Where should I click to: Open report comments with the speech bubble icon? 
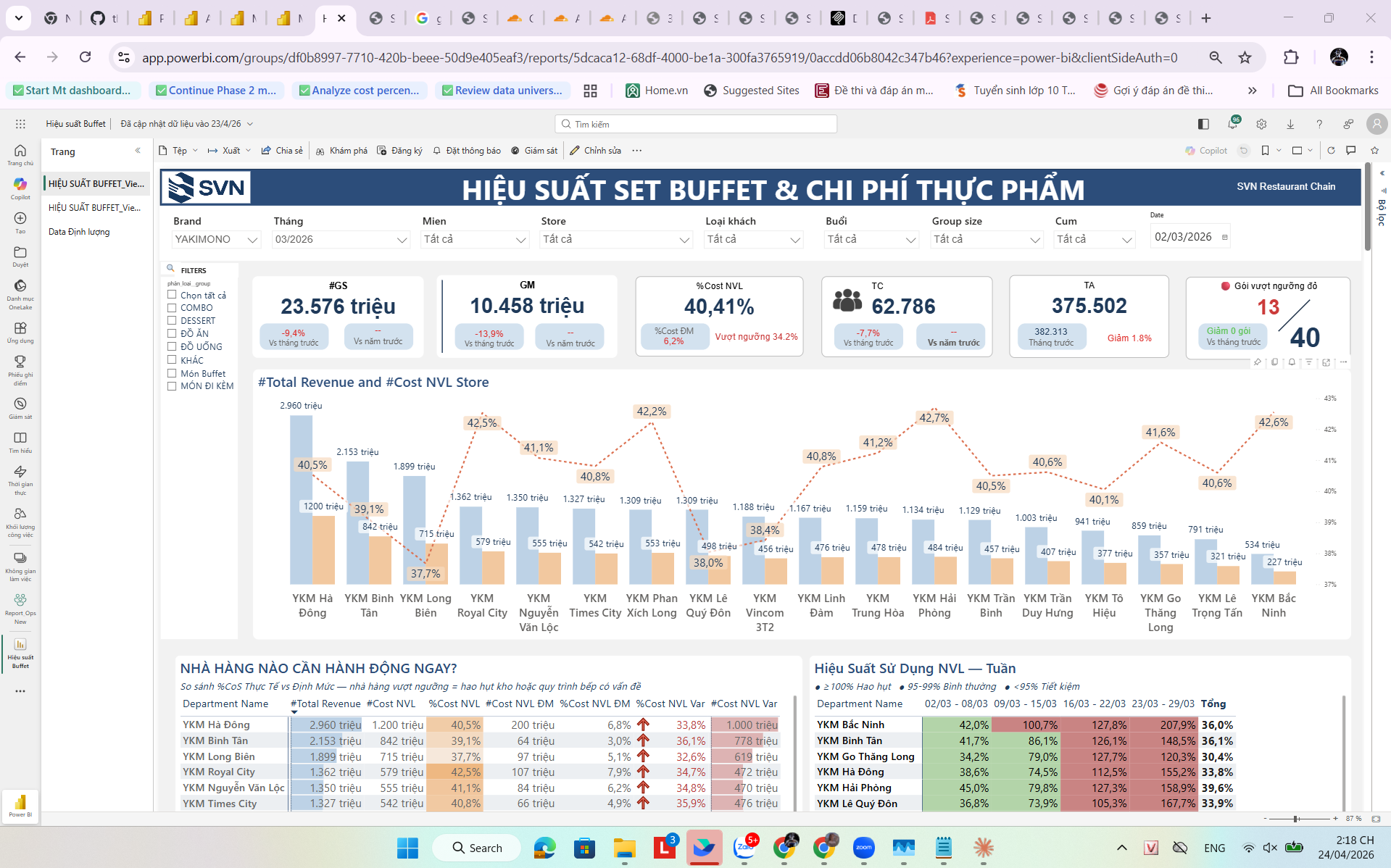click(1350, 150)
